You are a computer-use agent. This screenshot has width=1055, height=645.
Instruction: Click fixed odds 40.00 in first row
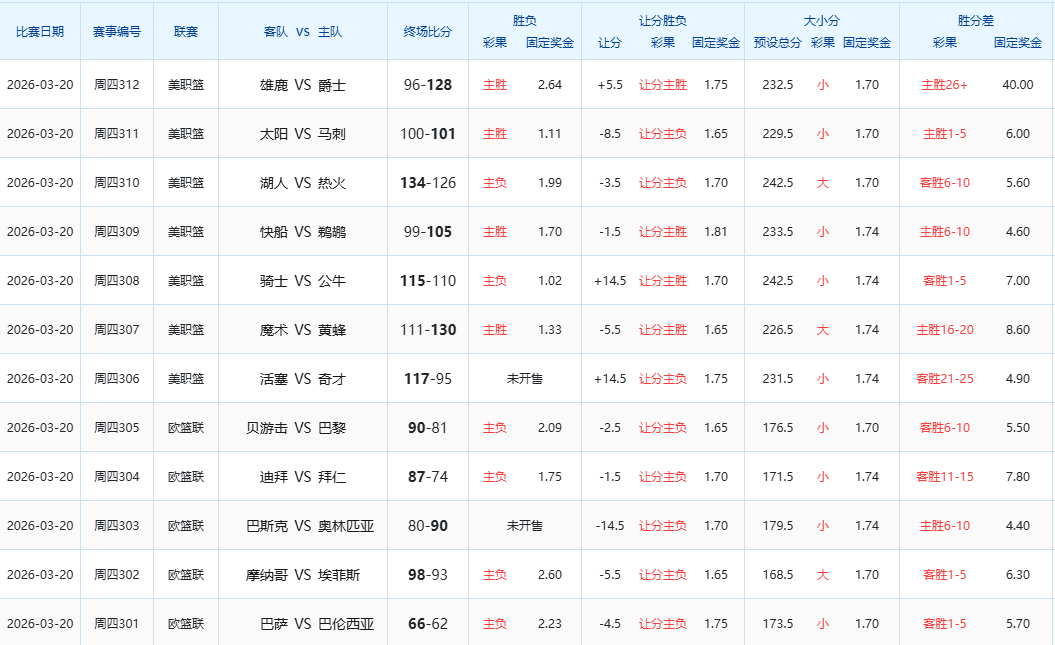(1017, 85)
